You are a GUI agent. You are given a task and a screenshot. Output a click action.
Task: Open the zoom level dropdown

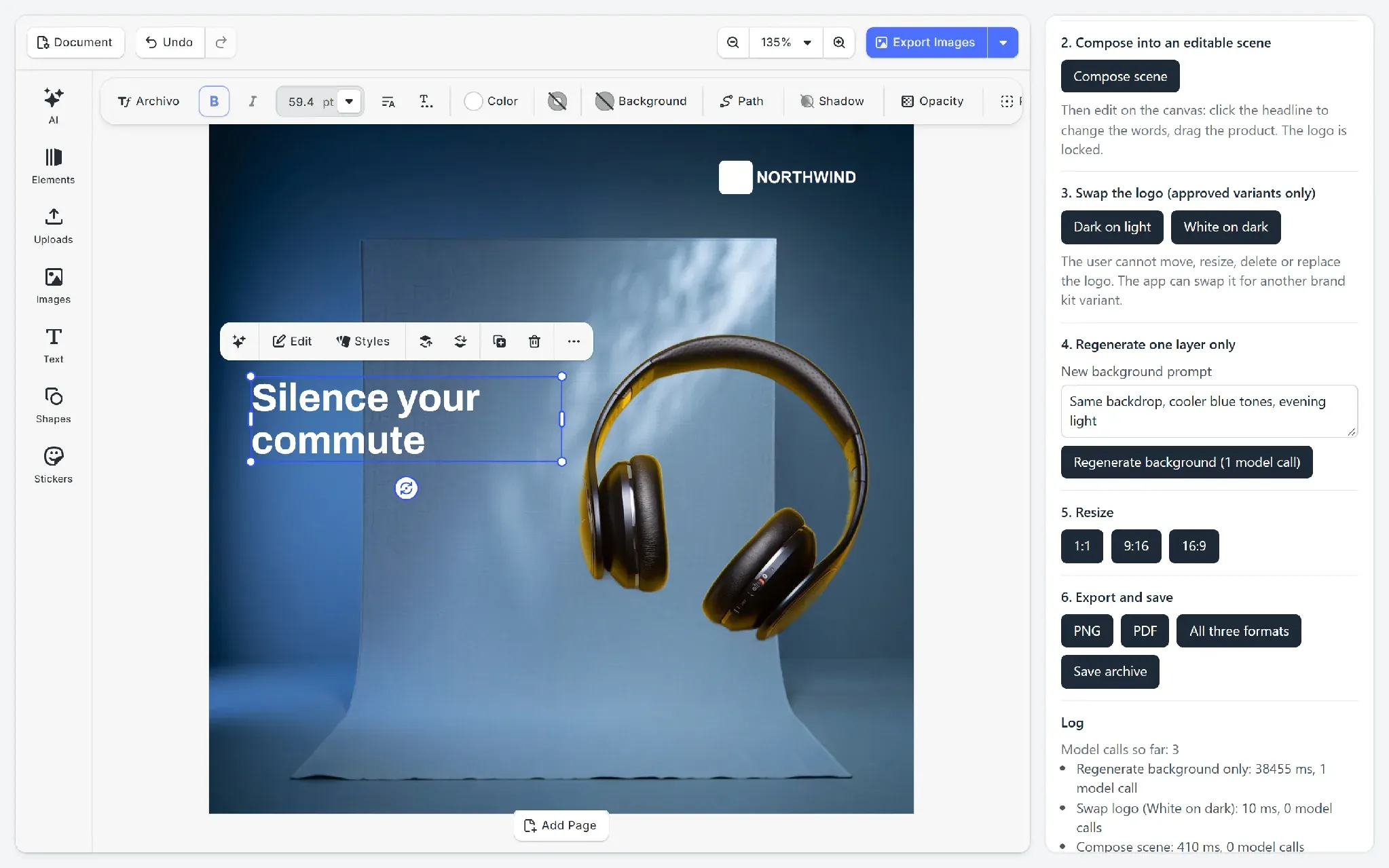786,42
